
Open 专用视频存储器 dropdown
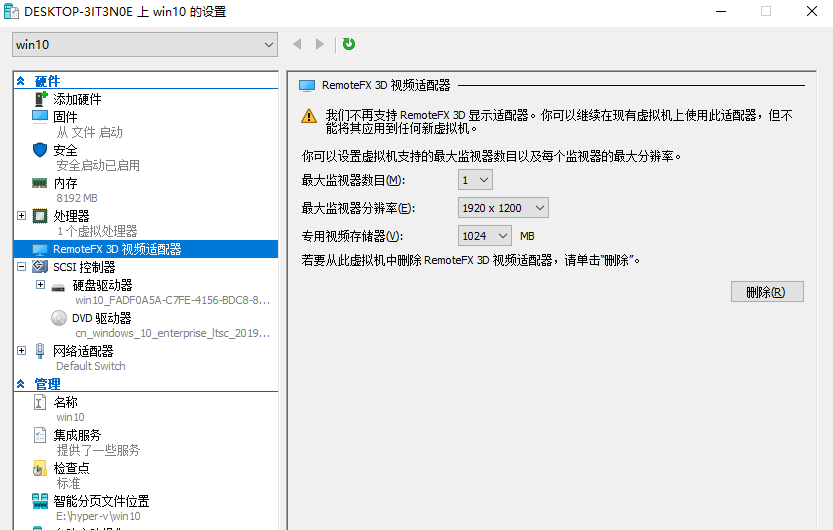coord(484,236)
